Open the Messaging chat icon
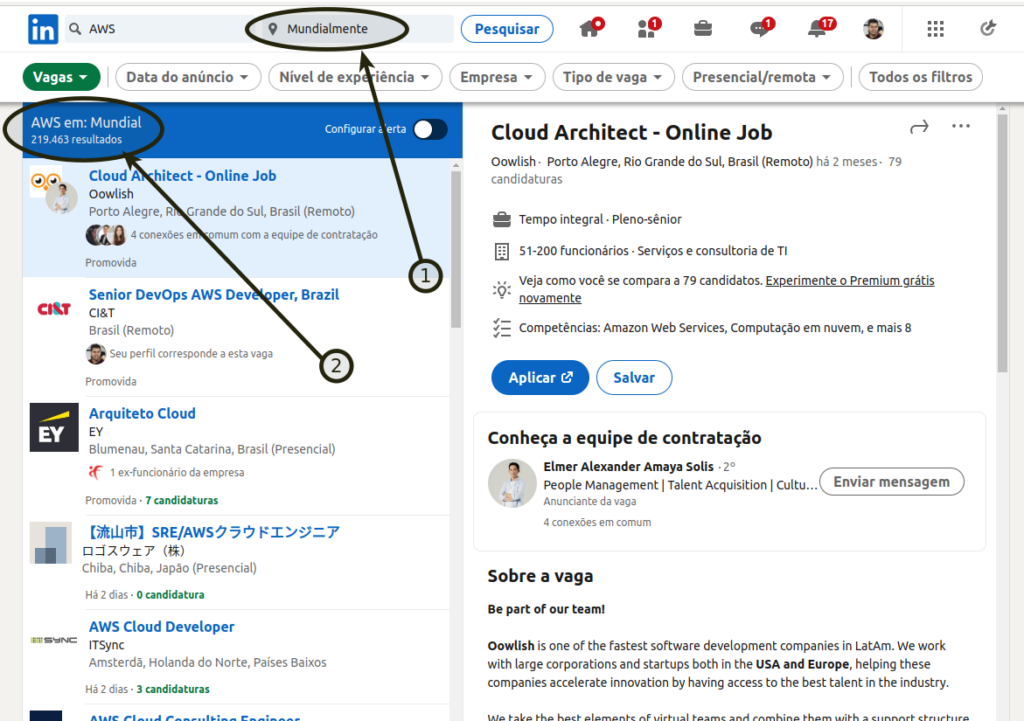 760,29
